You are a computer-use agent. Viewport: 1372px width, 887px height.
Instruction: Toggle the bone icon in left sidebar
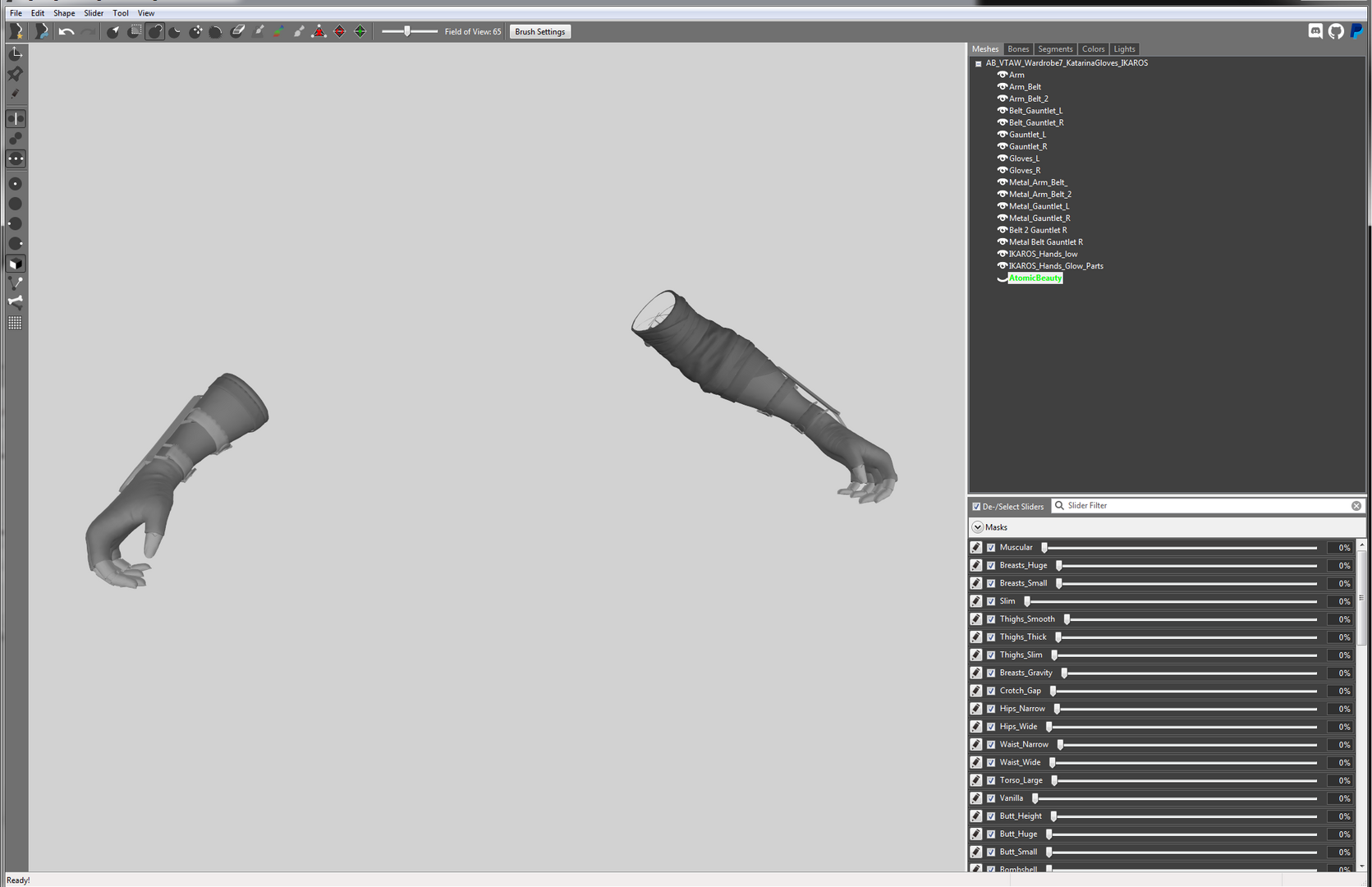(x=15, y=301)
